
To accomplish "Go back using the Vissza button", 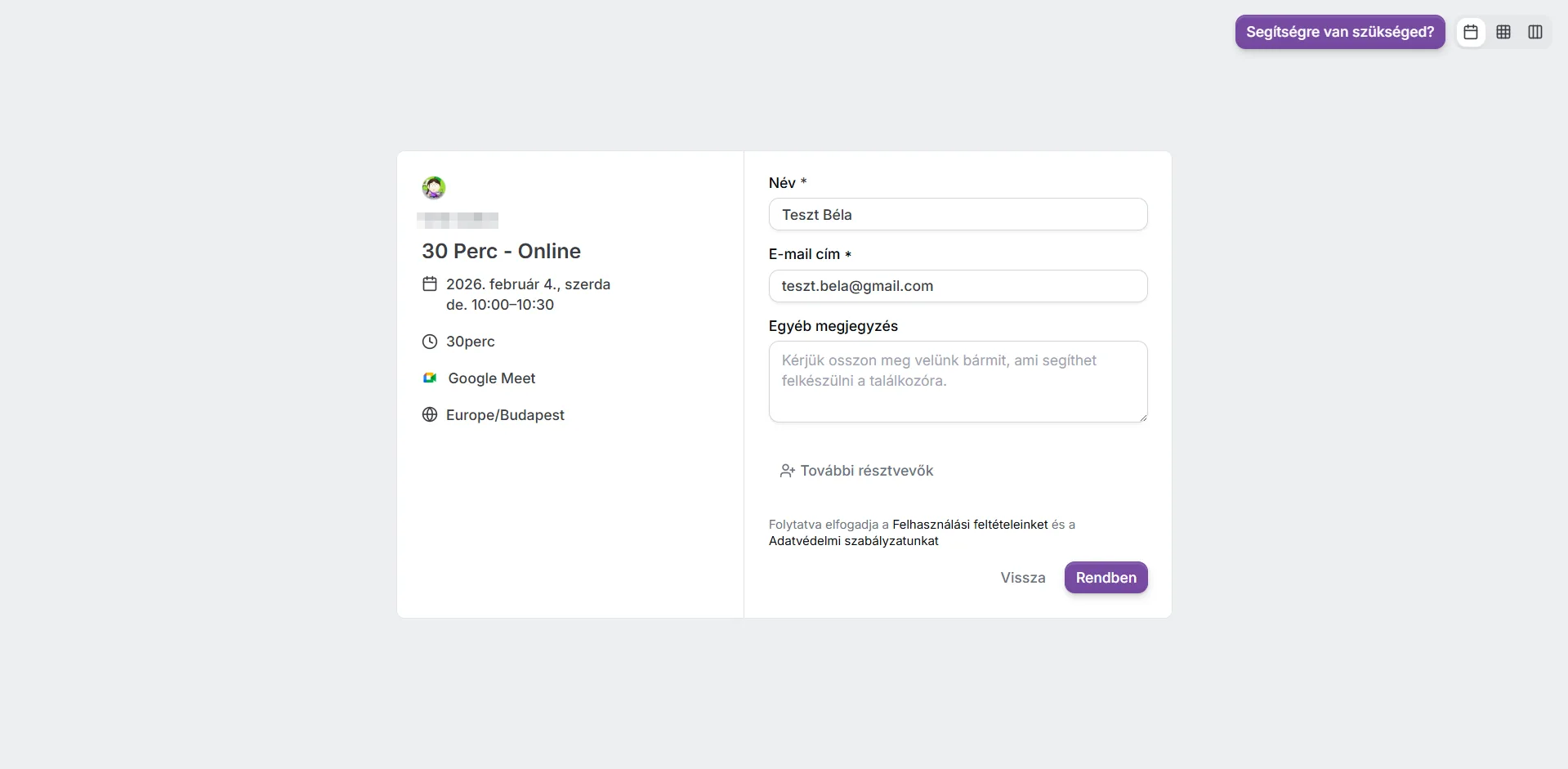I will click(1023, 578).
